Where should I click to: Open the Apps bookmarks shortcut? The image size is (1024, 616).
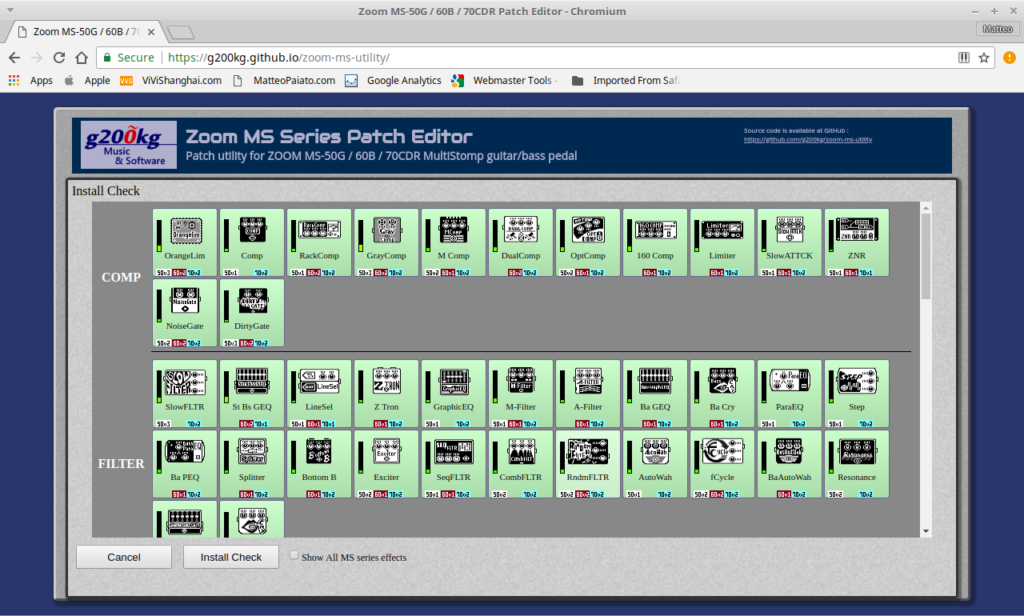tap(31, 80)
